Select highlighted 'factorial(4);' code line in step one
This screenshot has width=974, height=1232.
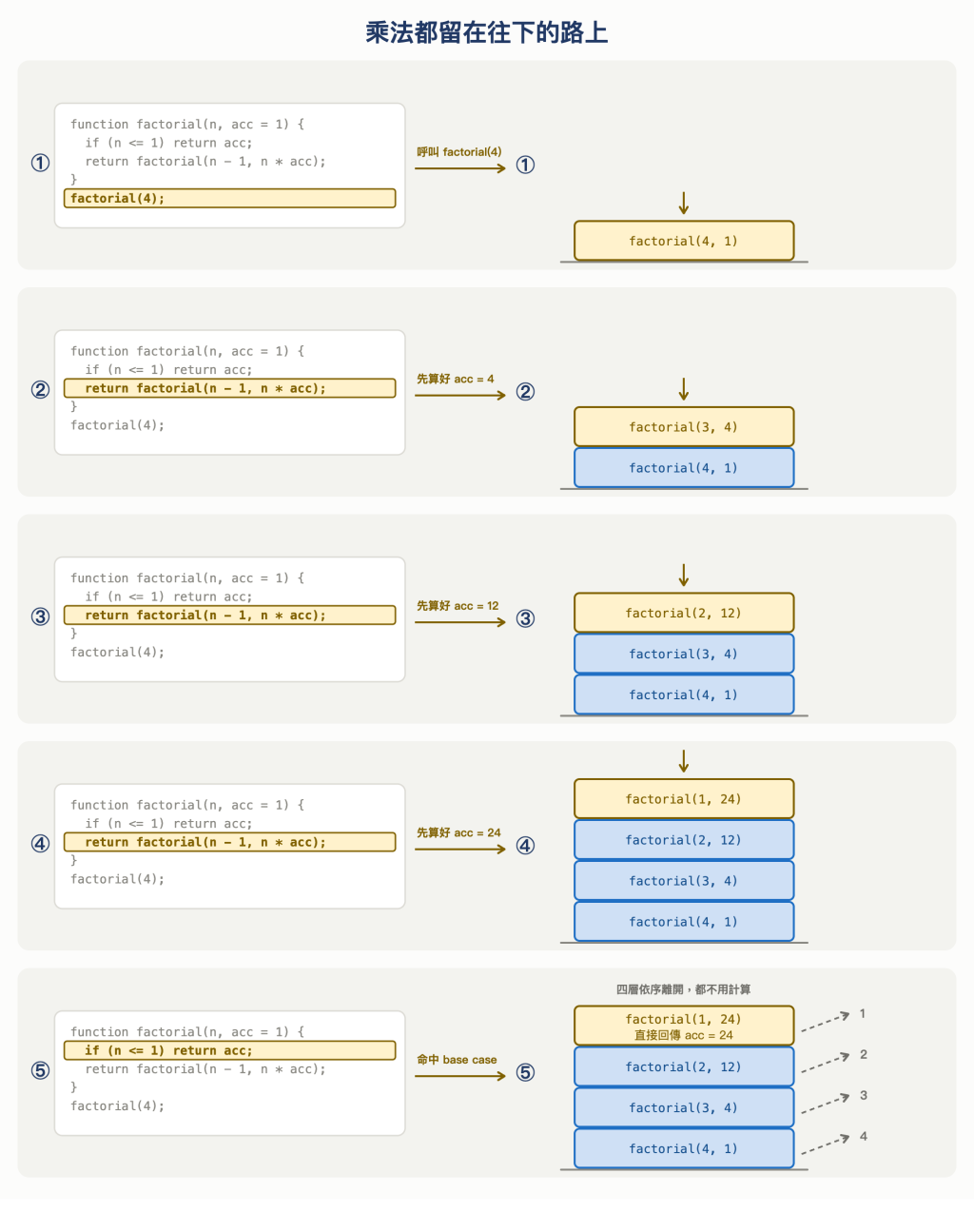pyautogui.click(x=229, y=198)
